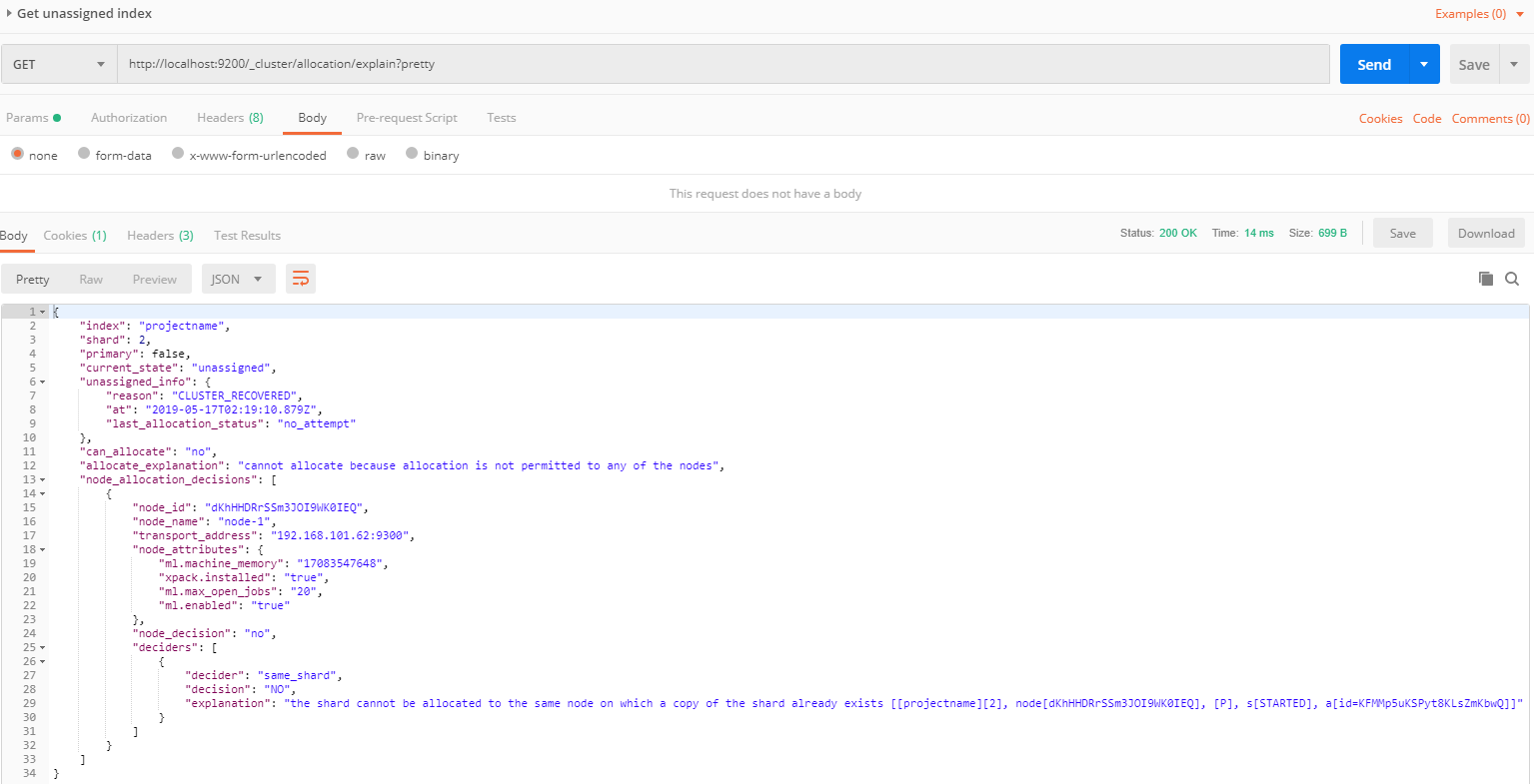The width and height of the screenshot is (1534, 784).
Task: Open the JSON response format dropdown
Action: coord(238,279)
